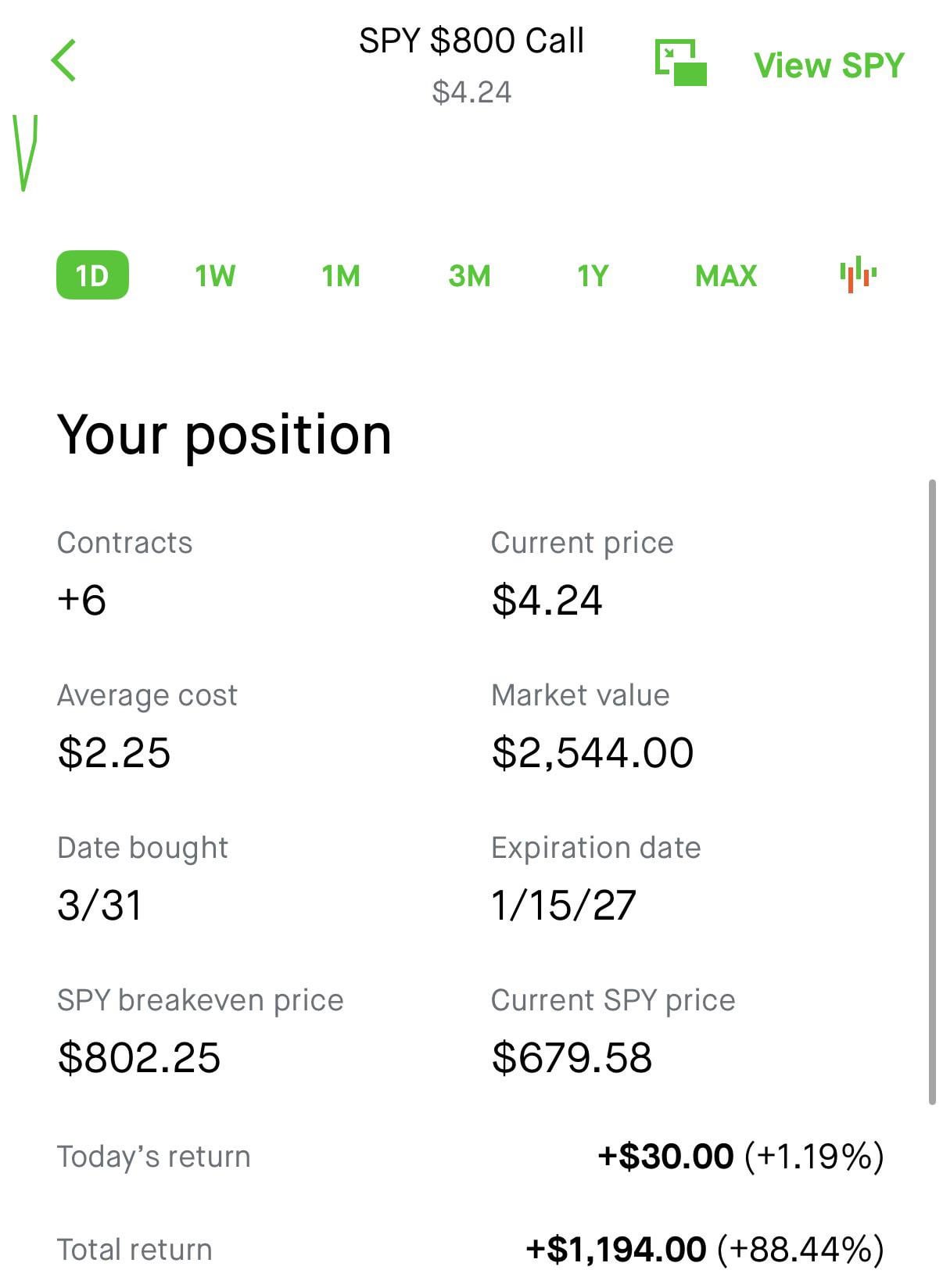Tap the Expiration date 1/15/27 value
The image size is (943, 1288).
[563, 905]
